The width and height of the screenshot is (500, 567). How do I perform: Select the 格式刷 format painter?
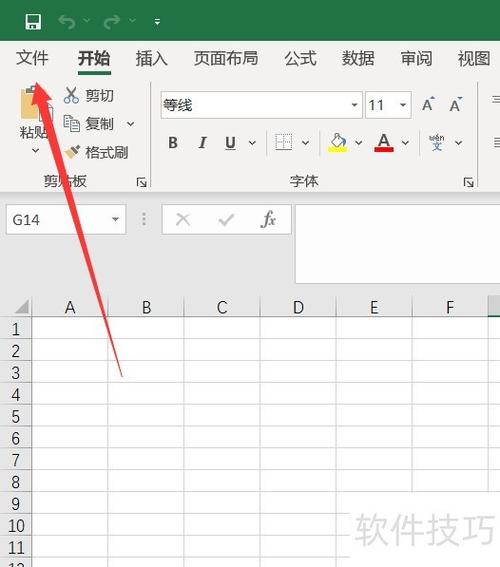tap(96, 152)
